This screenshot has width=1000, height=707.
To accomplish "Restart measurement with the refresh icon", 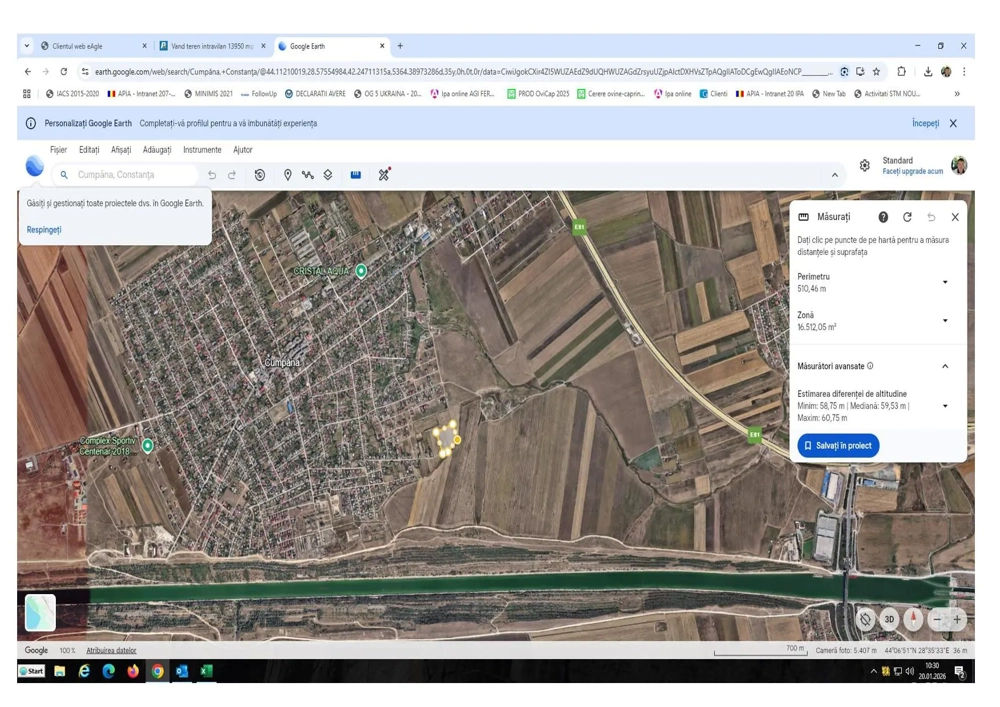I will pos(907,217).
